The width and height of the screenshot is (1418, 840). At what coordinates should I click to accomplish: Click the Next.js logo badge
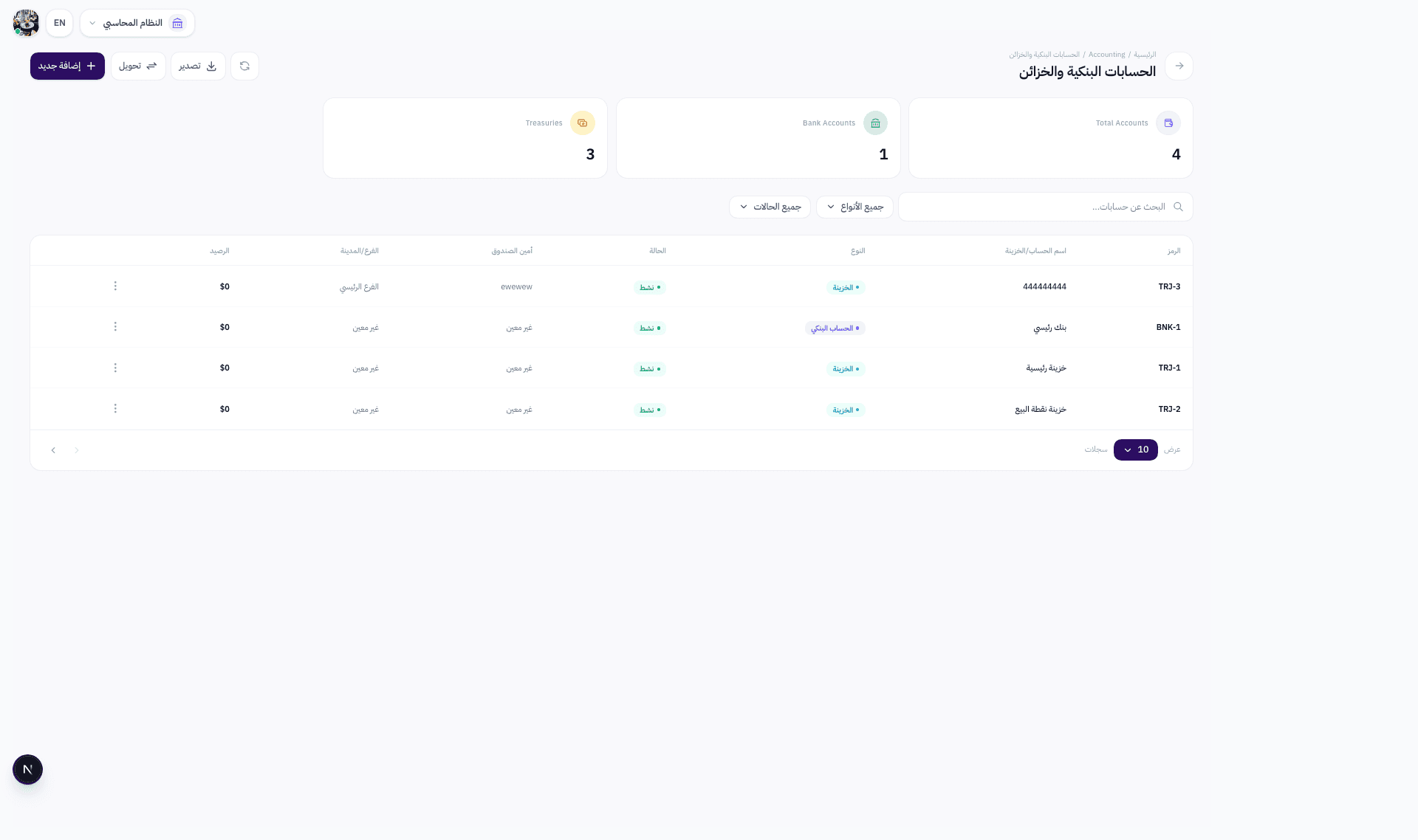[28, 770]
